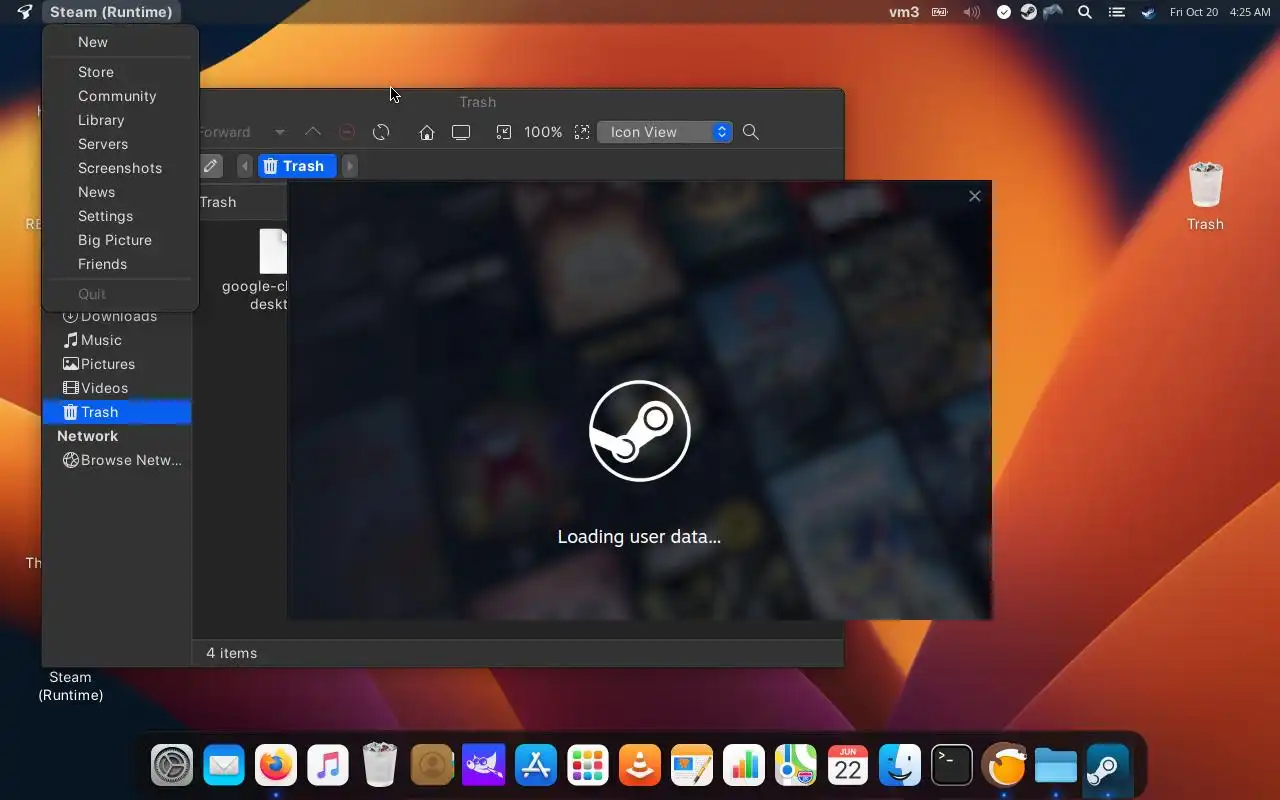Image resolution: width=1280 pixels, height=800 pixels.
Task: Open the App Store in the dock
Action: (536, 767)
